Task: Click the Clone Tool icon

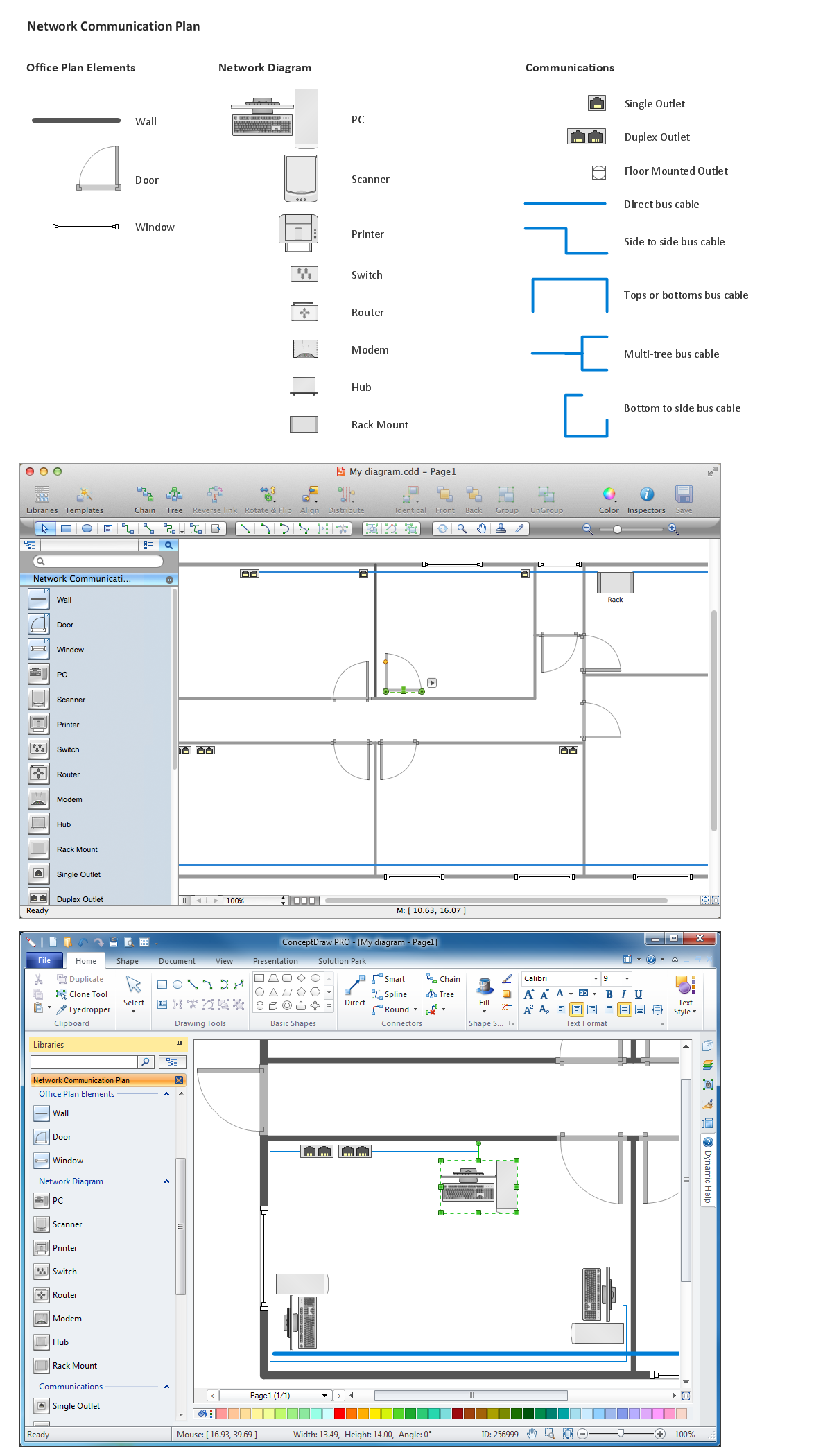Action: pos(62,994)
